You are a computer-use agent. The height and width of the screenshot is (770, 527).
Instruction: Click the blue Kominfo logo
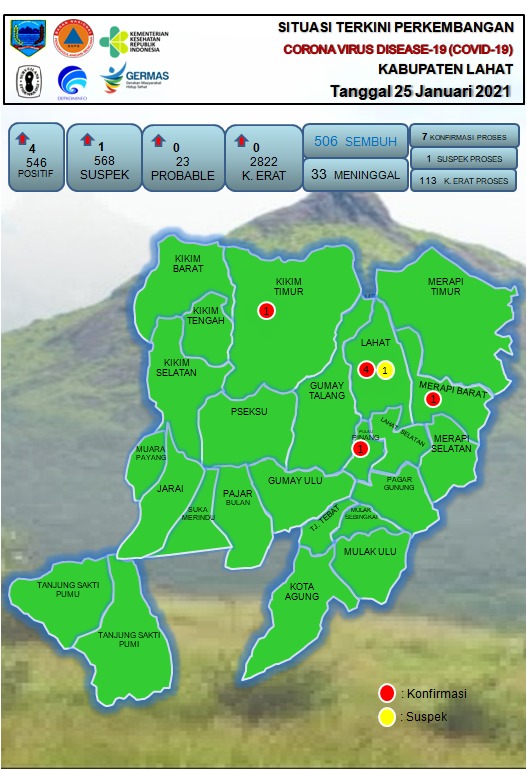click(x=72, y=82)
